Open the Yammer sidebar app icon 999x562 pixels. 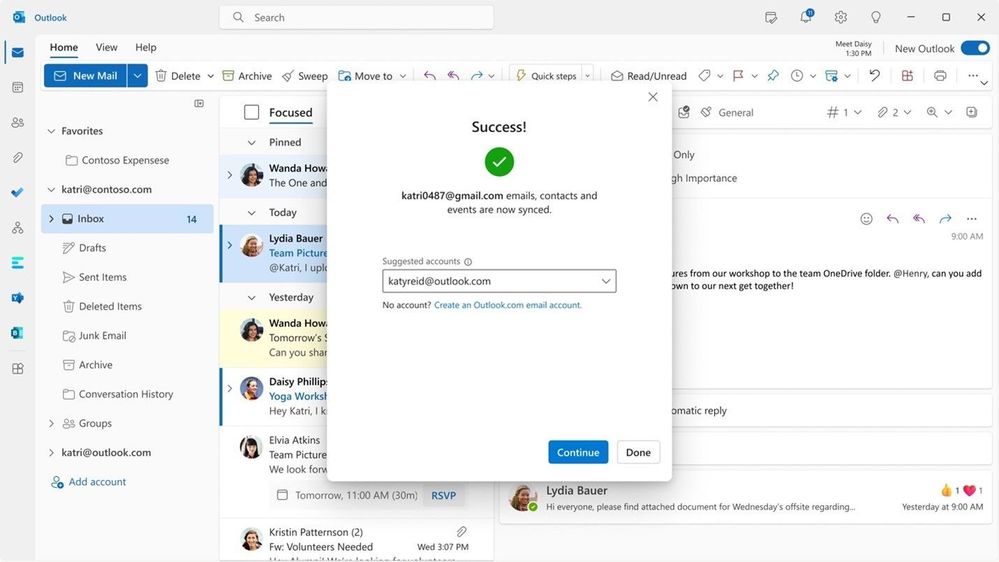[x=18, y=298]
